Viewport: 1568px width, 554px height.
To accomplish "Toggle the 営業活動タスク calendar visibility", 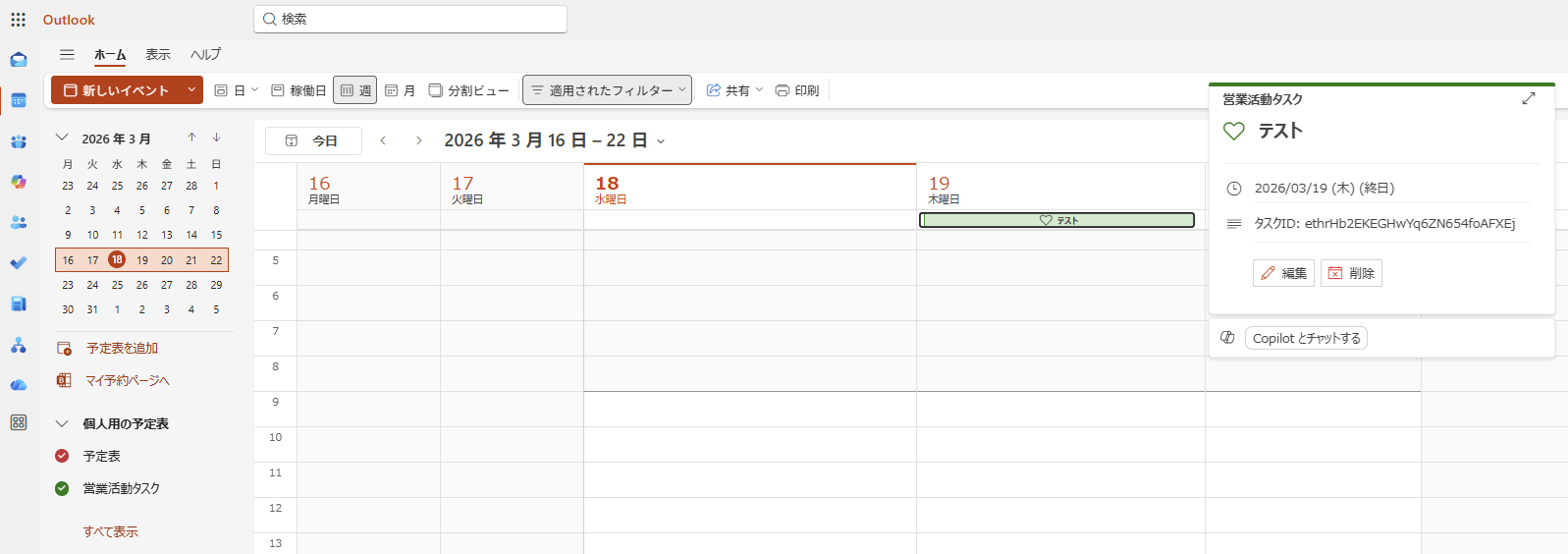I will click(x=62, y=488).
